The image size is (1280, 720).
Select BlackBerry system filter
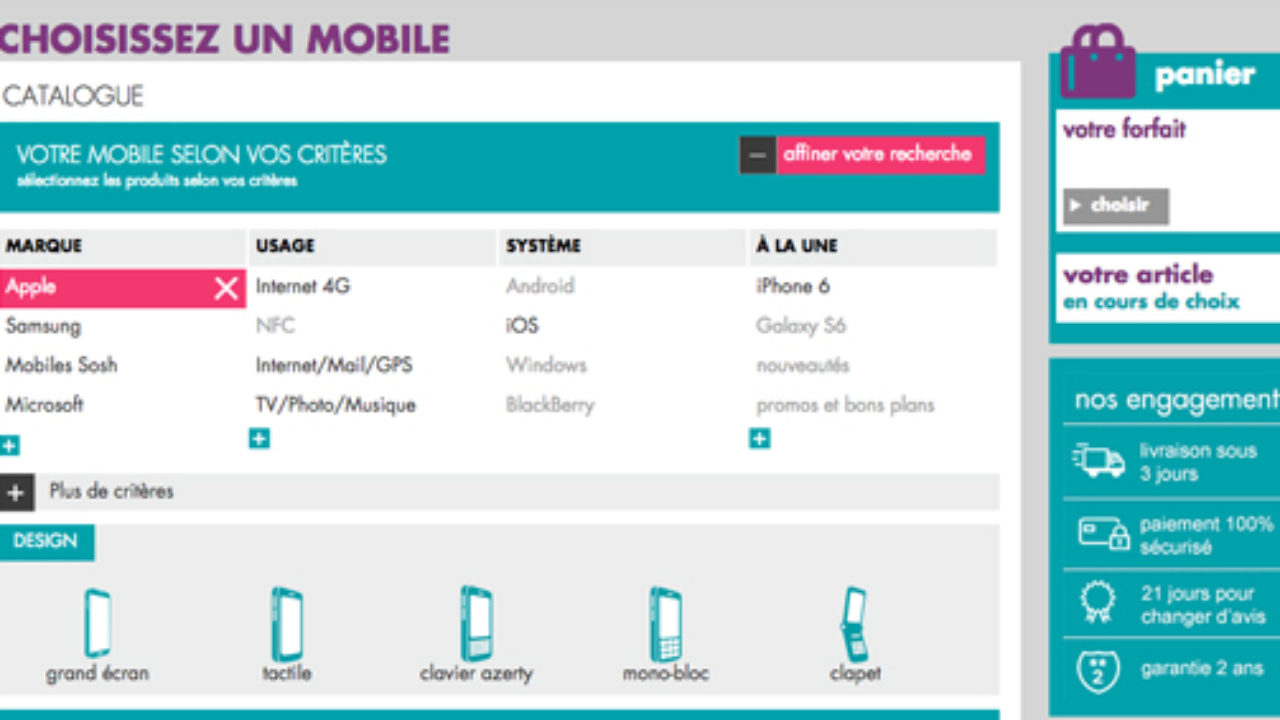point(550,405)
